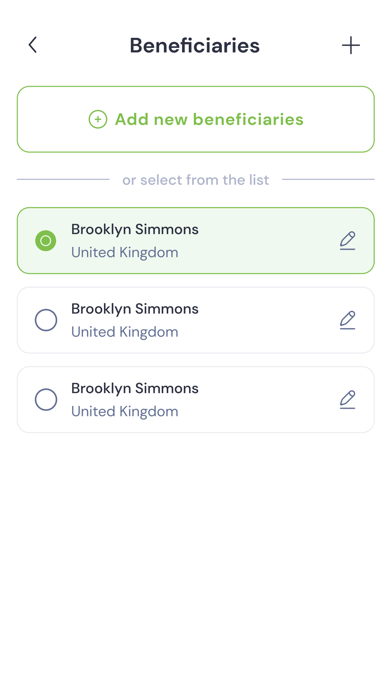
Task: Tap the plus icon in the header
Action: 351,45
